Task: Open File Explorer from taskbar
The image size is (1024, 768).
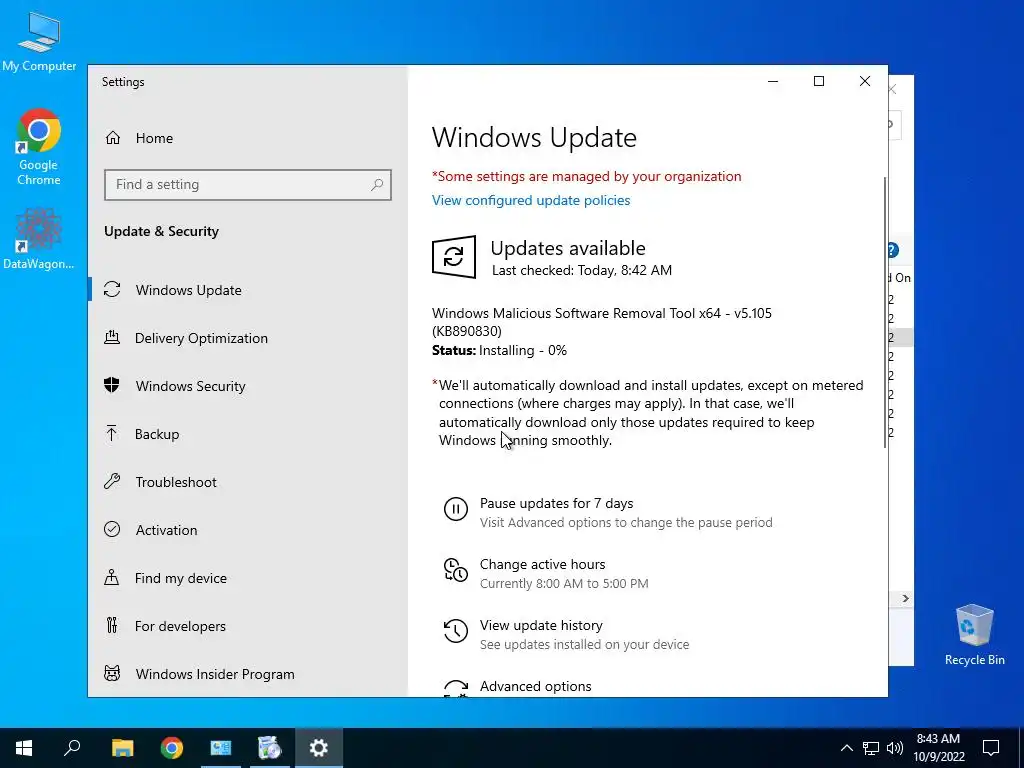Action: 122,748
